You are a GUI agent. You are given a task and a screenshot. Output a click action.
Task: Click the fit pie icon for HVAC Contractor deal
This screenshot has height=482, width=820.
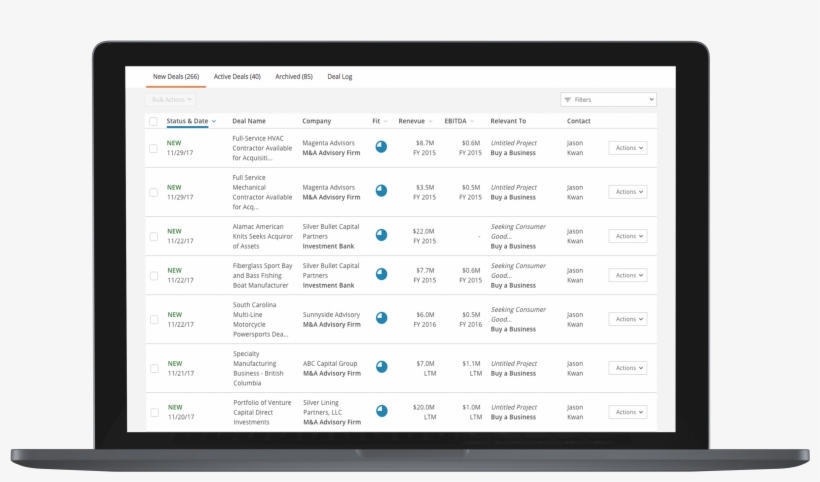tap(381, 147)
